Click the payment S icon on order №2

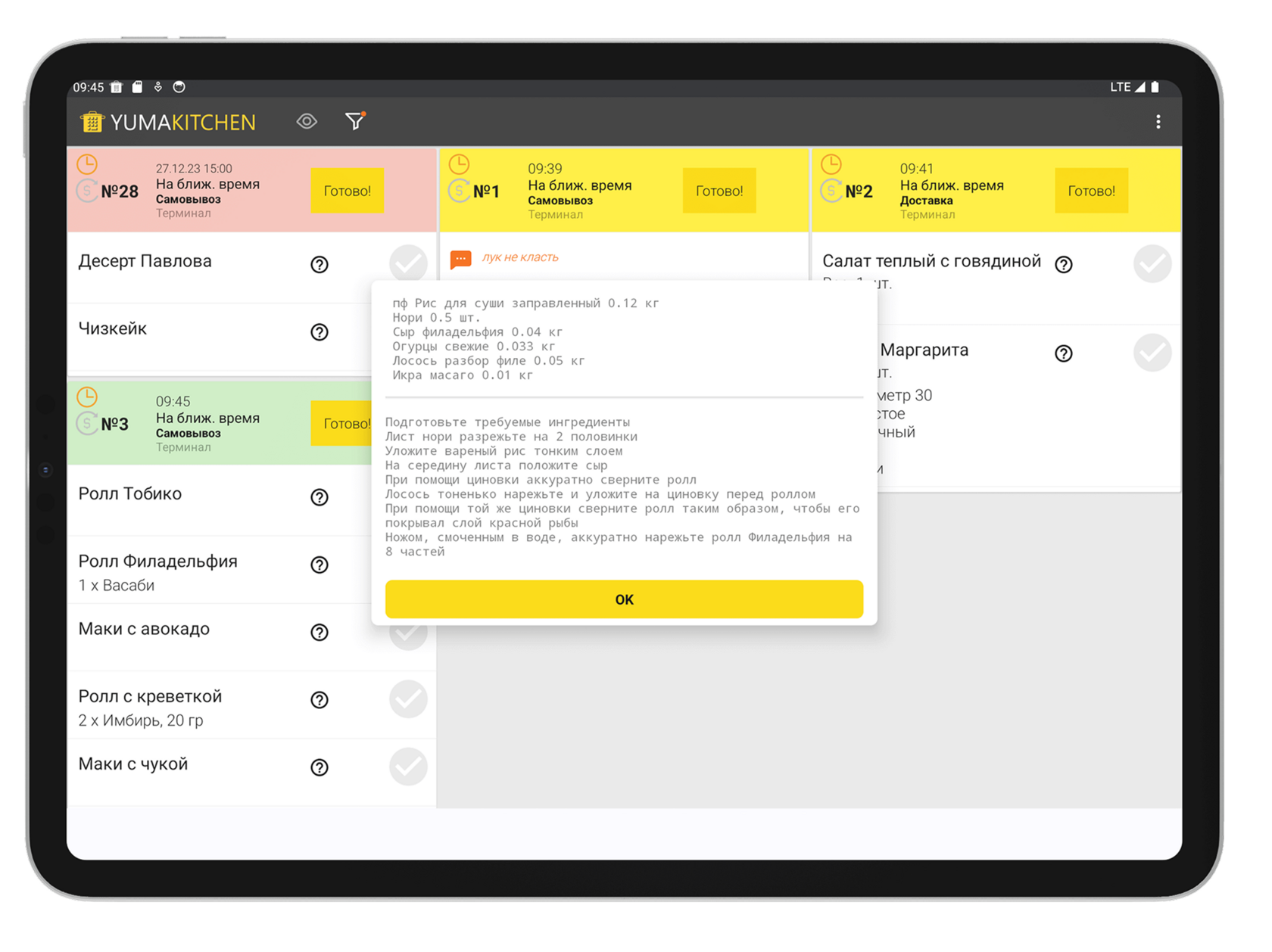pyautogui.click(x=831, y=191)
